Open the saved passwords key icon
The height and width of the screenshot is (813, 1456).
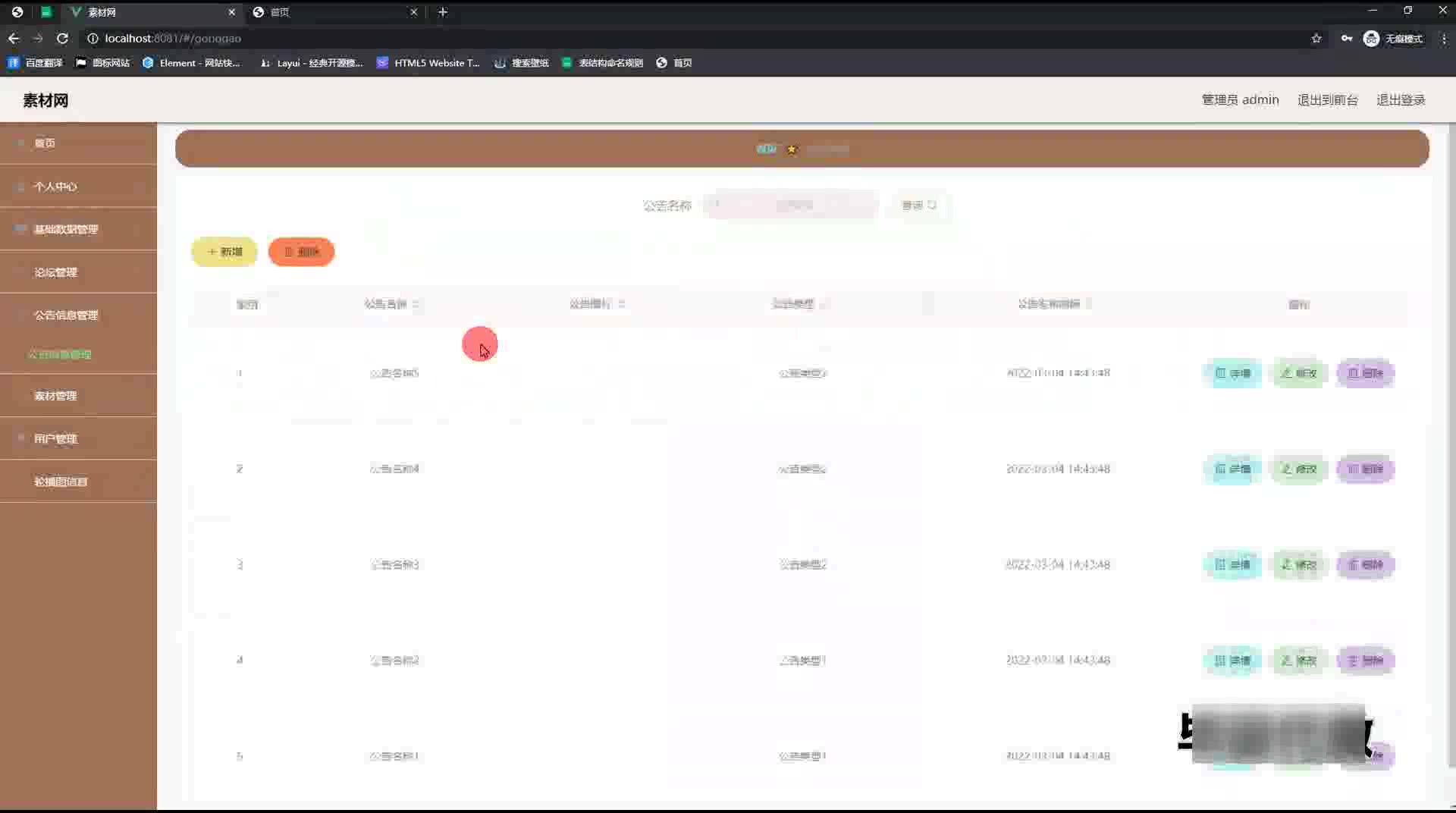point(1347,39)
